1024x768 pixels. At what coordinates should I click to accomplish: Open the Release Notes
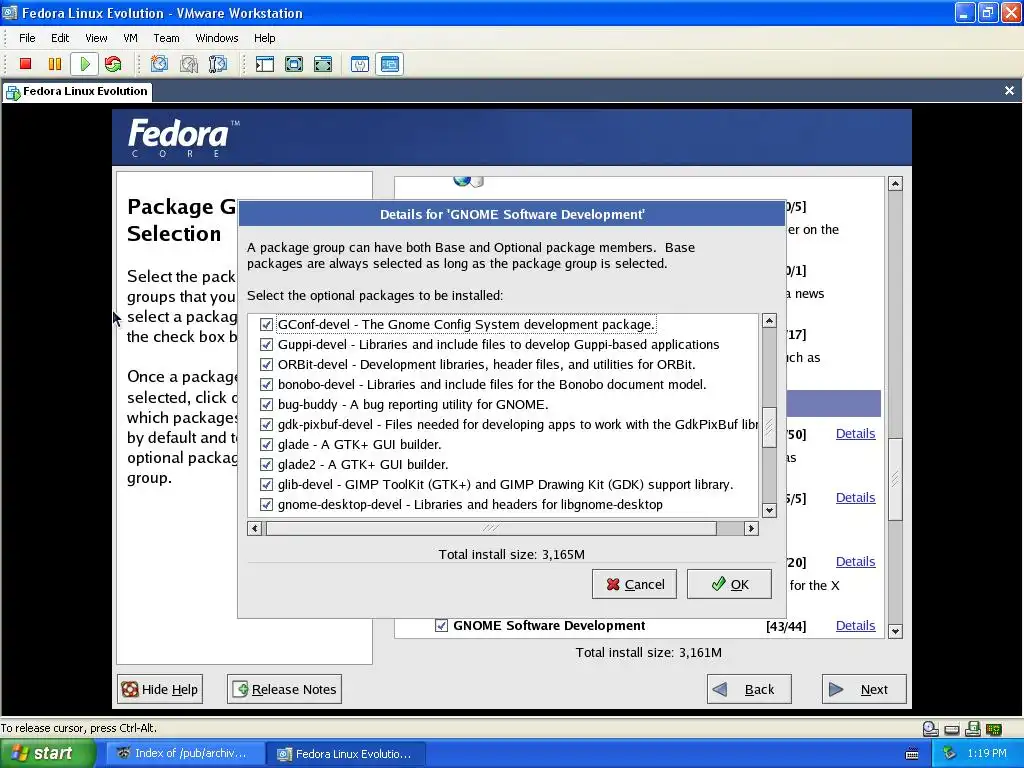point(284,689)
